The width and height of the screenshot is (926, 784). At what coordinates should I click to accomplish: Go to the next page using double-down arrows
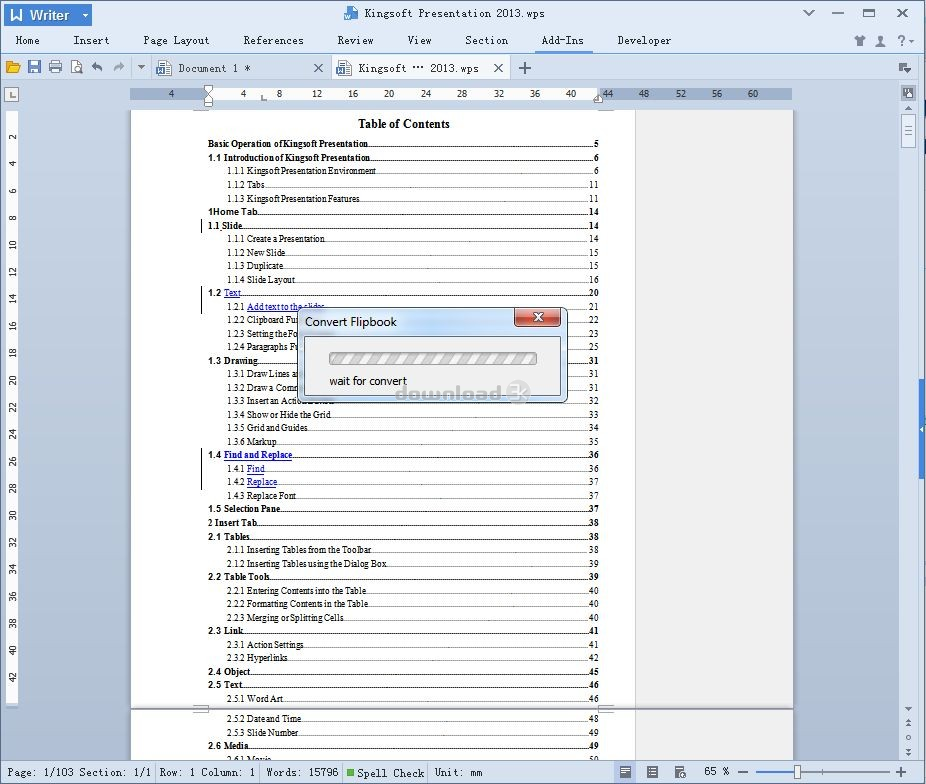908,752
